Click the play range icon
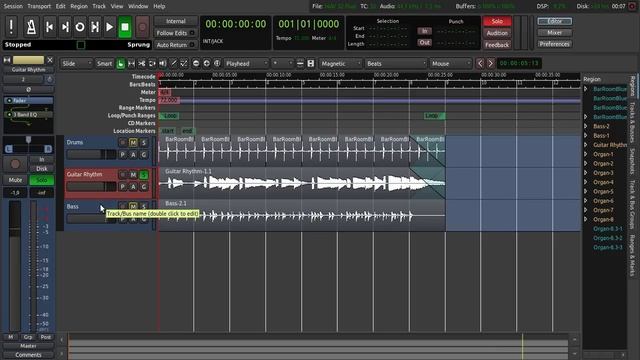This screenshot has width=640, height=360. (95, 27)
